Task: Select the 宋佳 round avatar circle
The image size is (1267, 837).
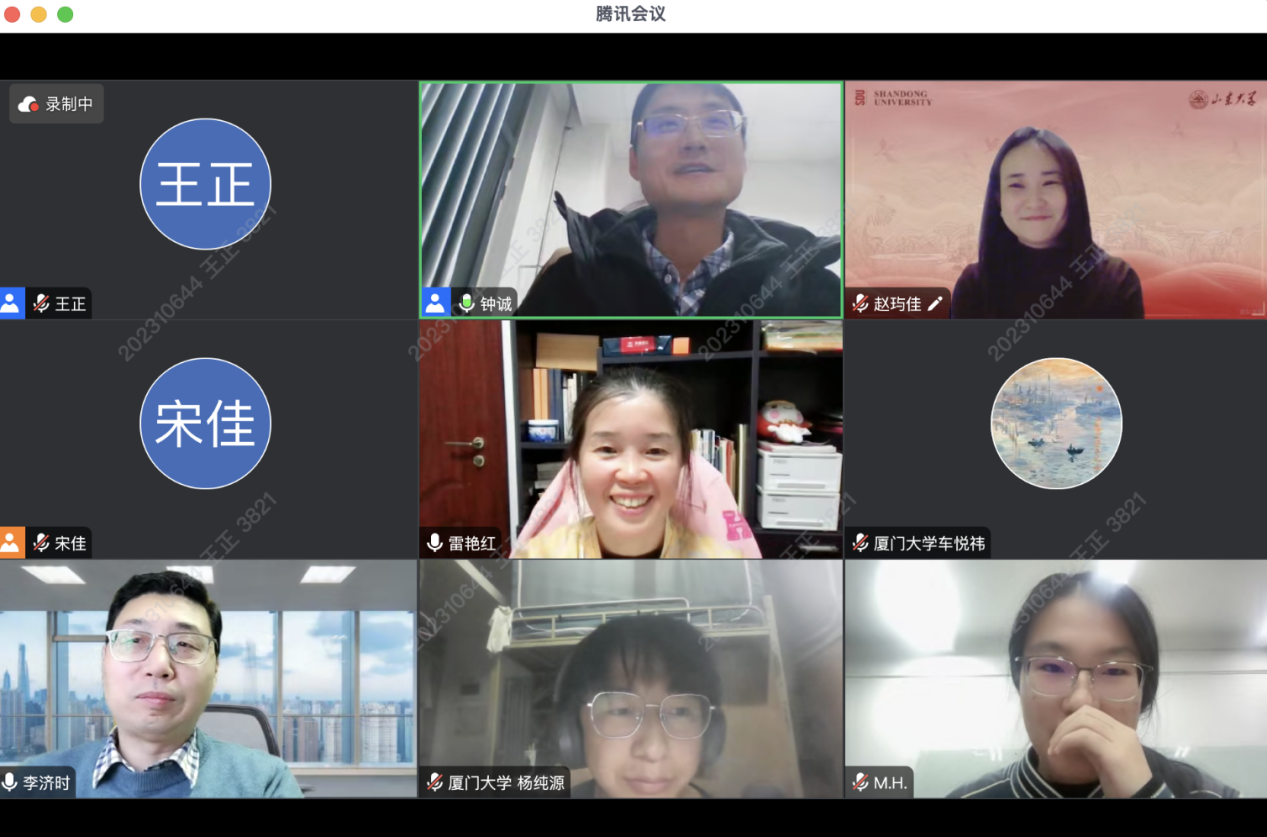Action: pos(205,423)
